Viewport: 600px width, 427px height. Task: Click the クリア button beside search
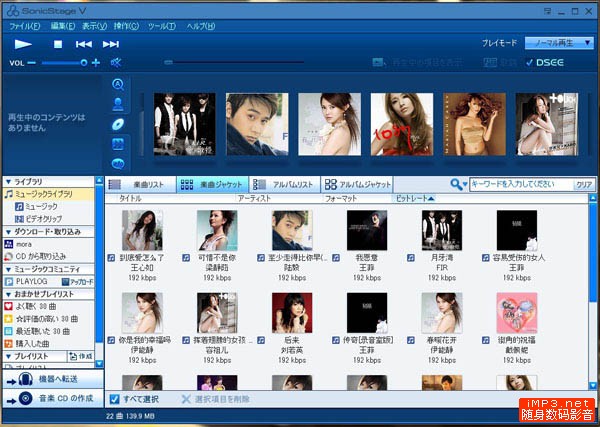pos(584,185)
